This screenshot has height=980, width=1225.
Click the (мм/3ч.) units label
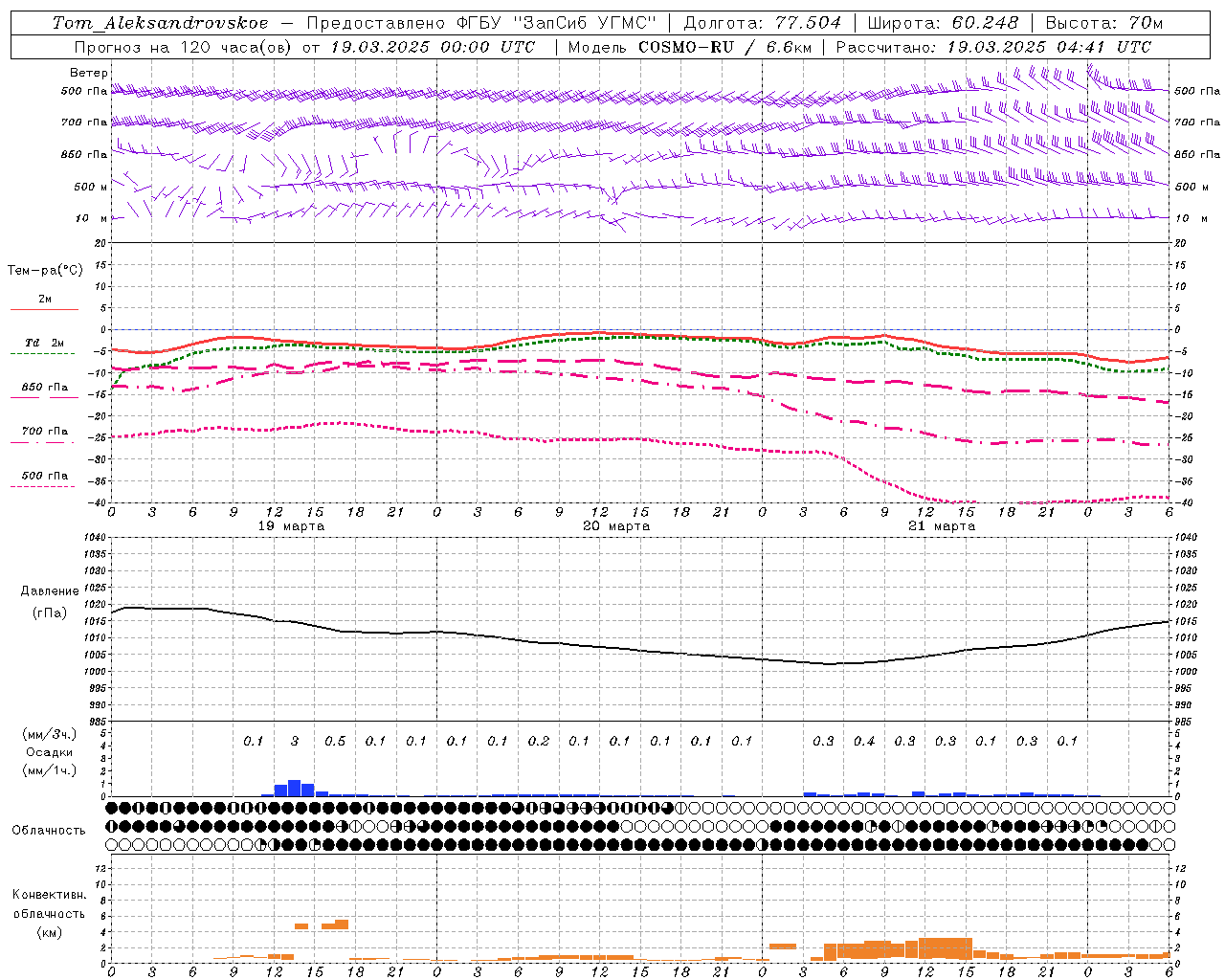click(50, 734)
